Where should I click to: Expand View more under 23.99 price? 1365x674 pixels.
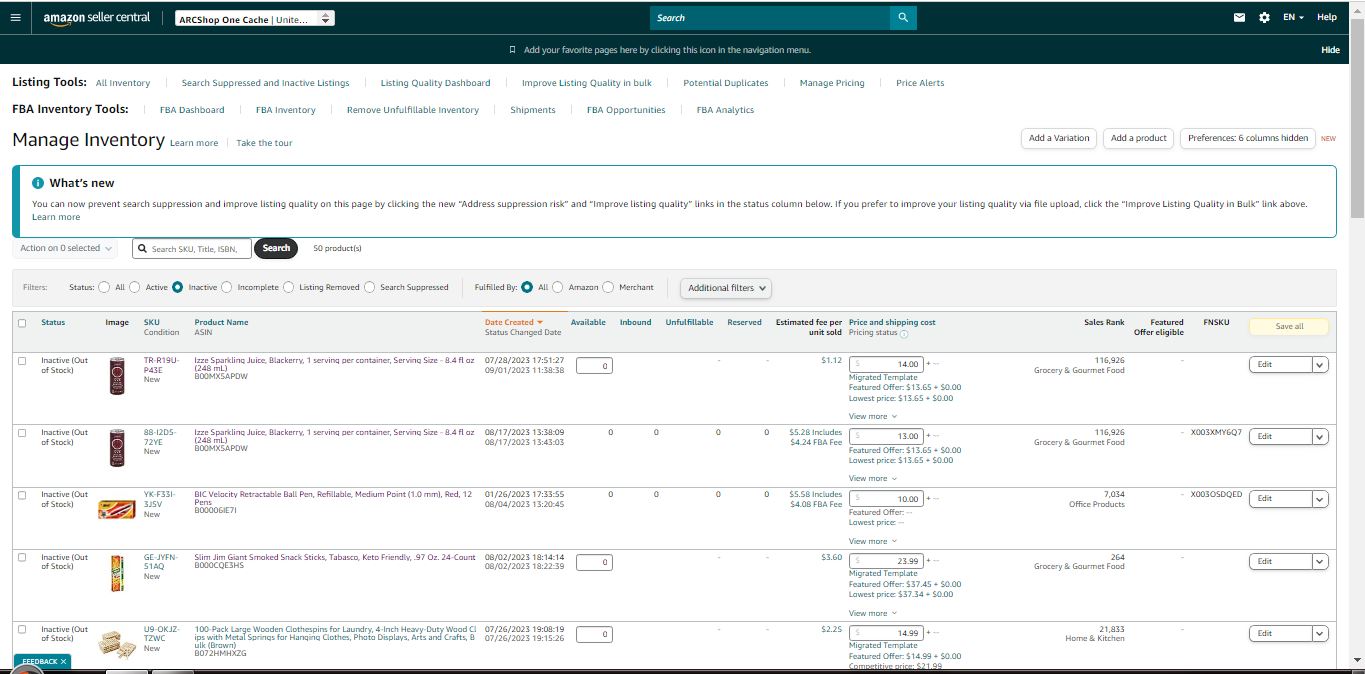pos(872,613)
